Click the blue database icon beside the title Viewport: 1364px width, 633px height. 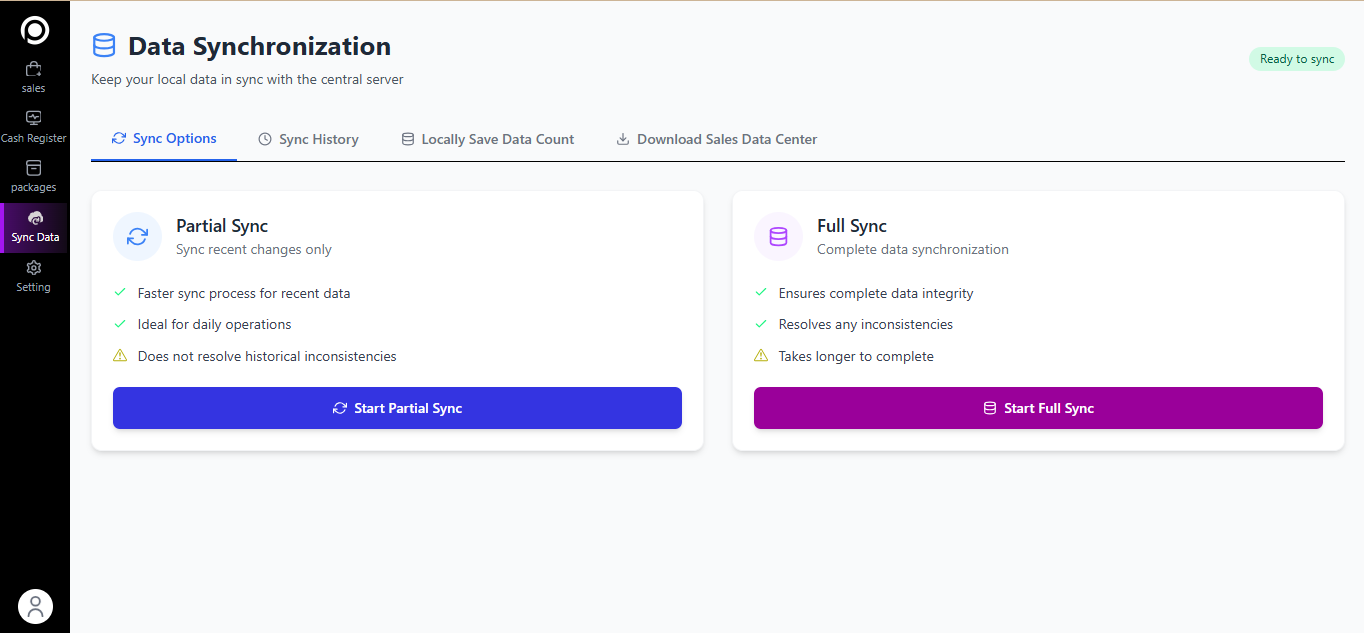(104, 46)
